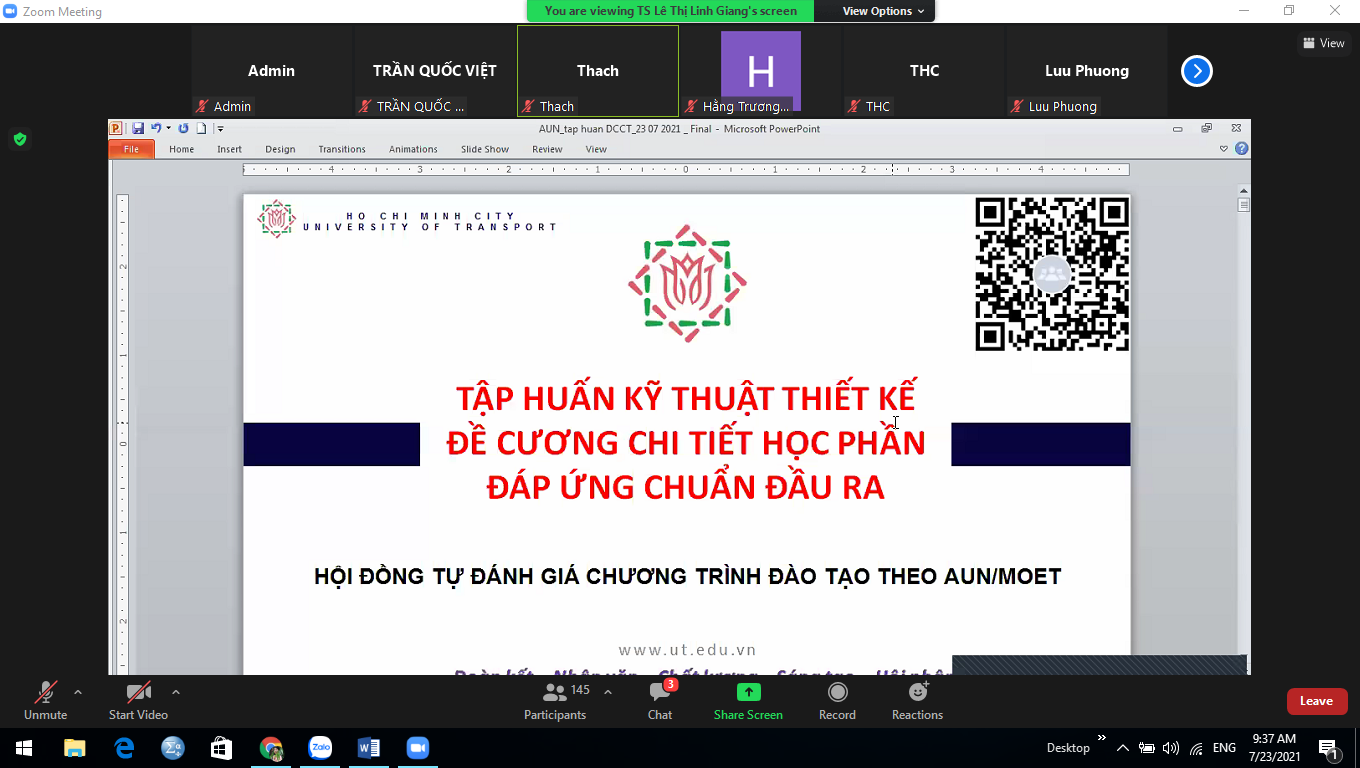
Task: Click the green encryption shield icon
Action: (19, 139)
